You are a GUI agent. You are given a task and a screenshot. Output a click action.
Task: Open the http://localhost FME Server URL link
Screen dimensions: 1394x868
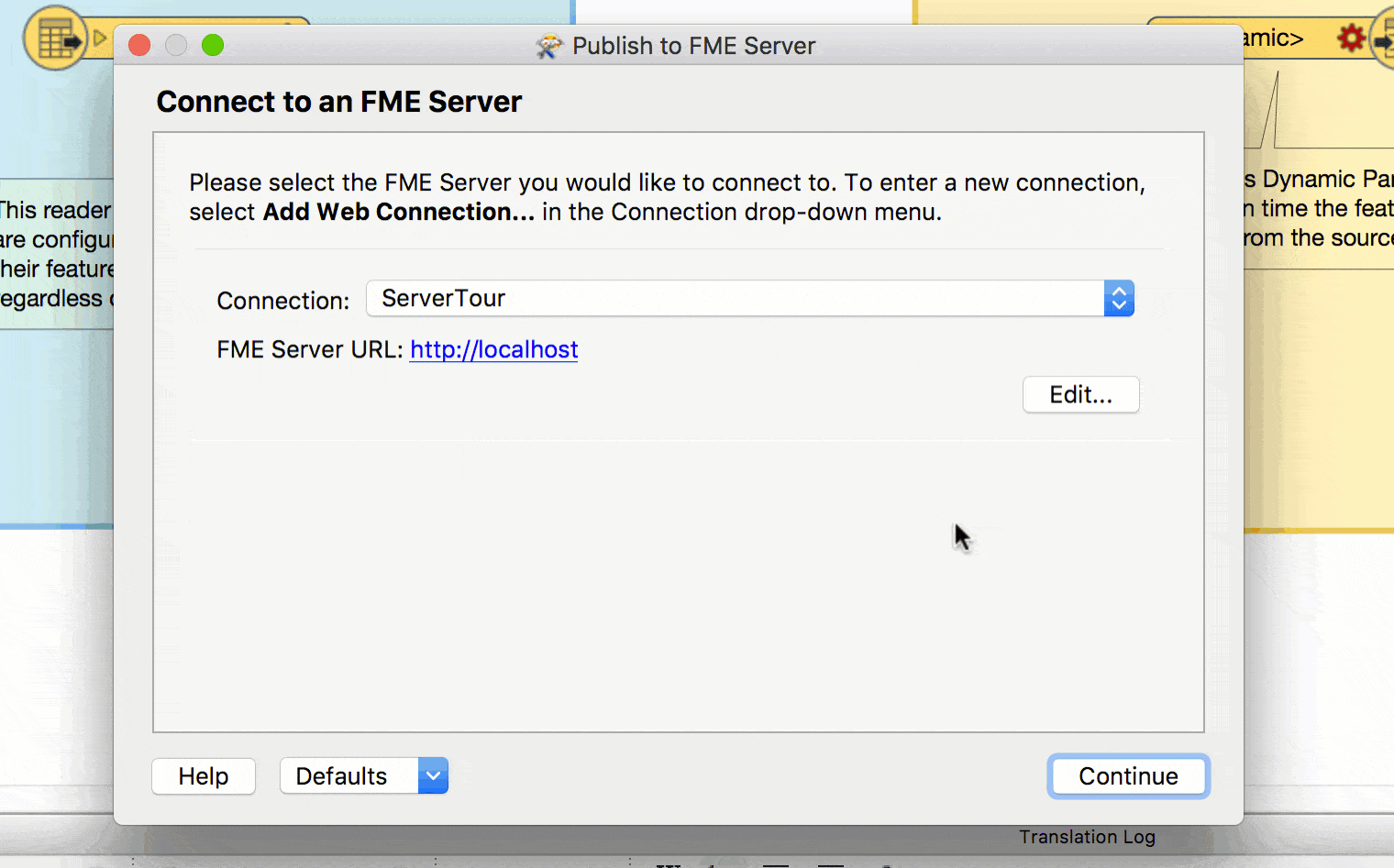point(493,349)
